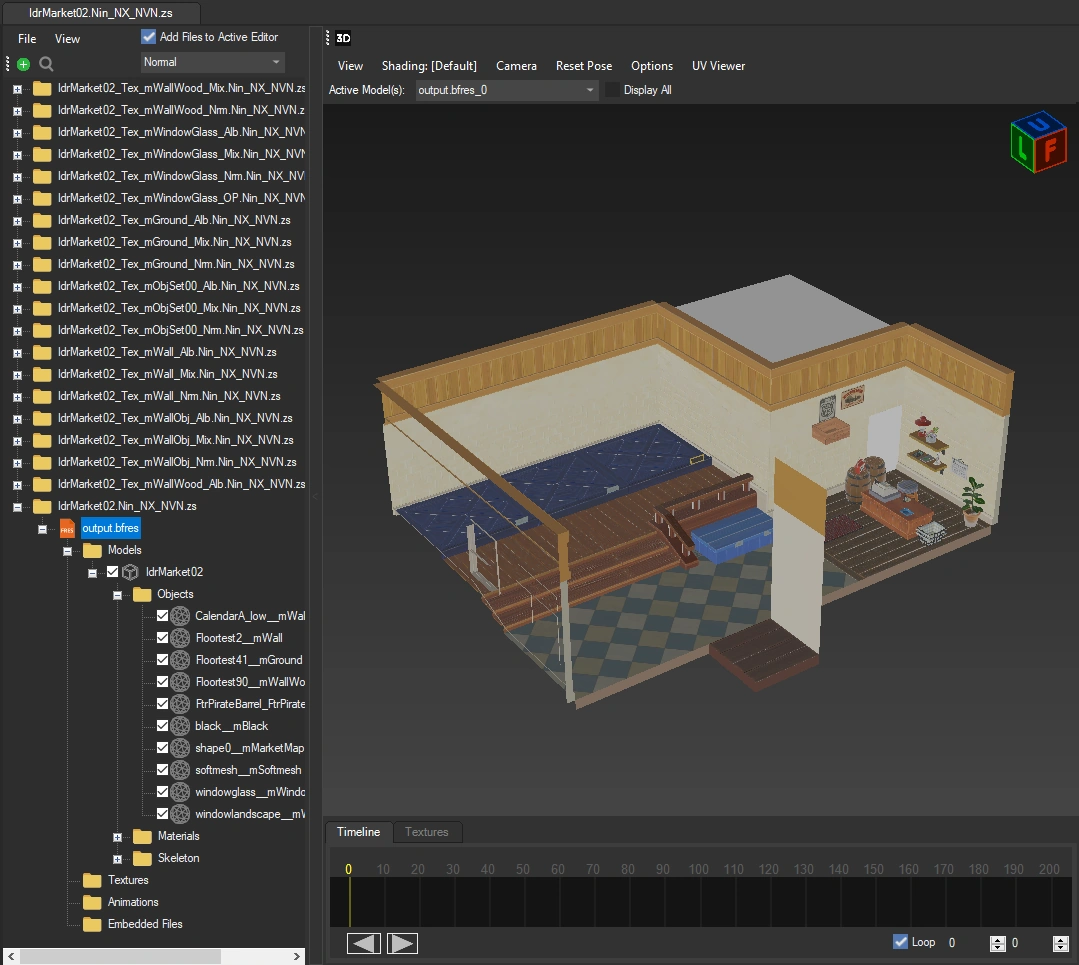Screen dimensions: 1079x965
Task: Toggle Add Files to Active Editor checkbox
Action: coord(149,37)
